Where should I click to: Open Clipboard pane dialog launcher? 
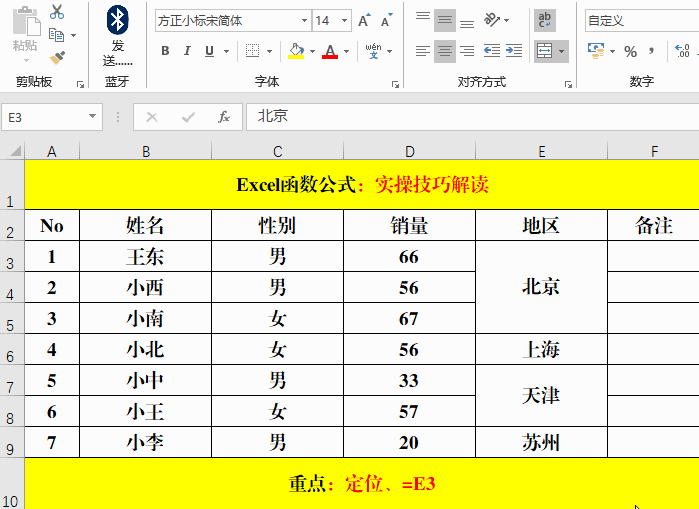coord(80,84)
